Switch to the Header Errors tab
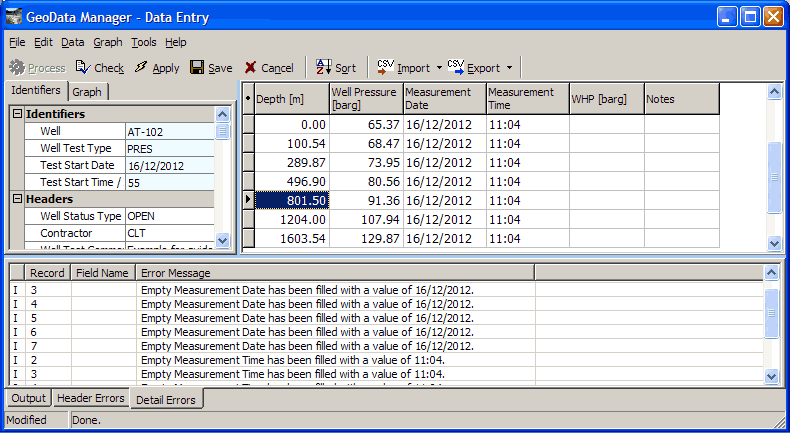The image size is (790, 433). click(x=91, y=398)
